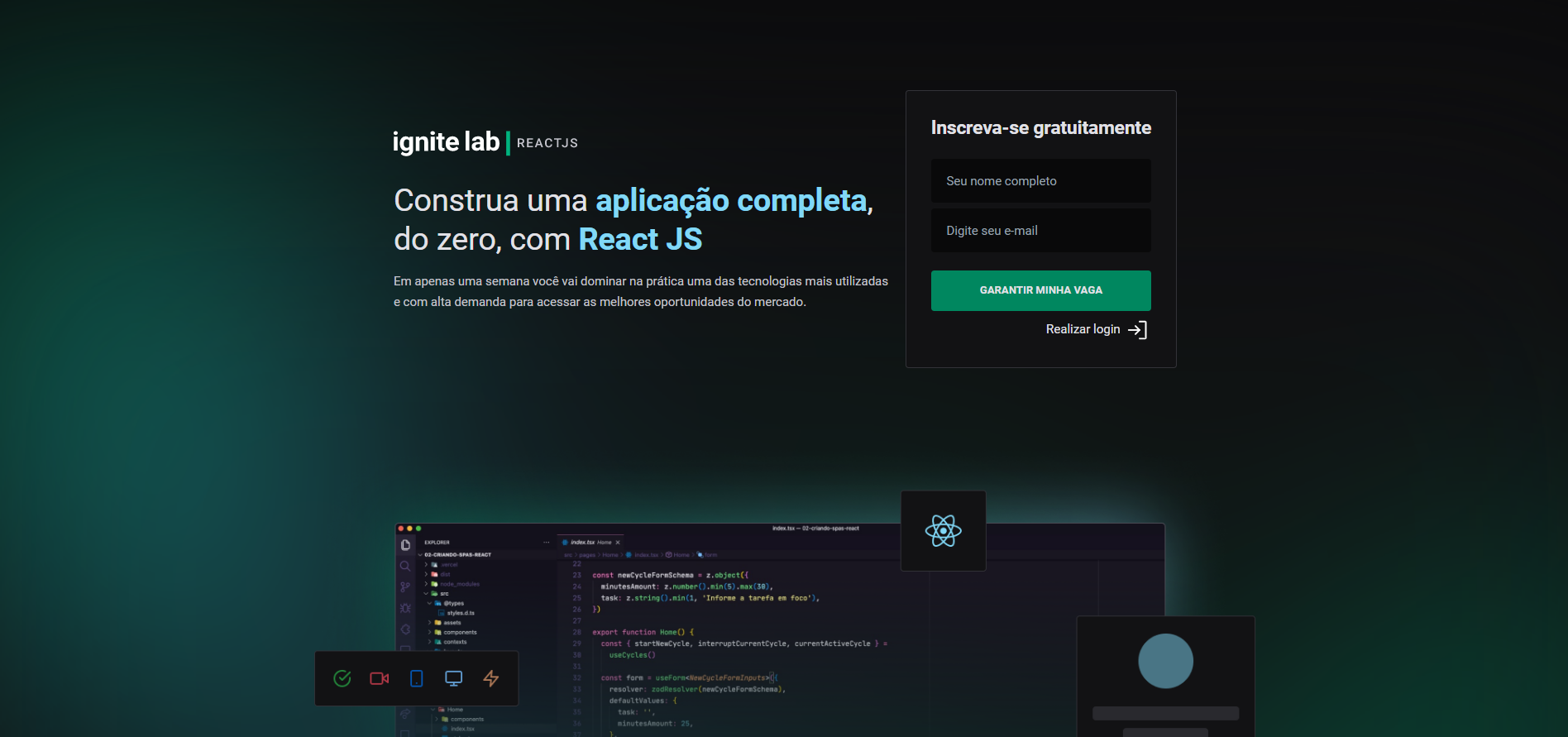Click the green check circle icon

point(342,678)
